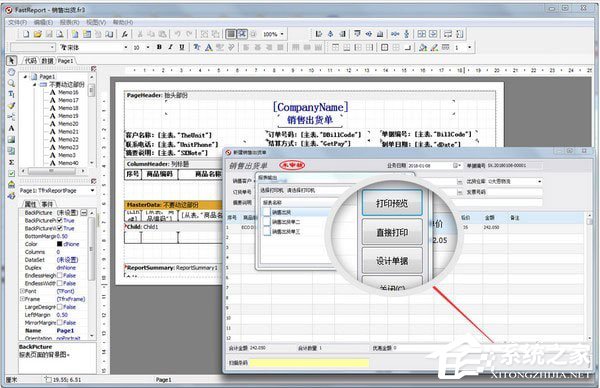Toggle the LargeDesignHeight False checkbox
Viewport: 600px width, 388px height.
click(x=60, y=307)
